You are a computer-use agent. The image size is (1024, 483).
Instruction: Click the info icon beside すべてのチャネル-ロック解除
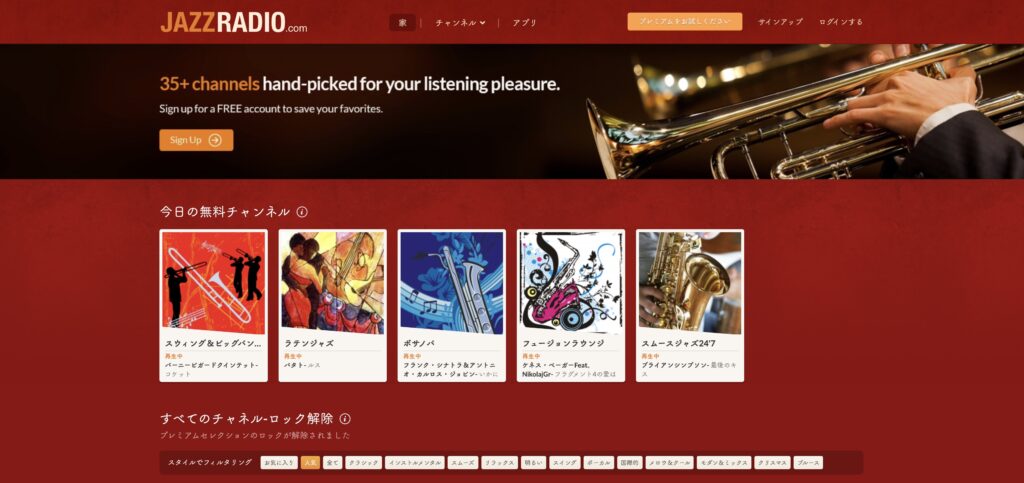point(345,419)
